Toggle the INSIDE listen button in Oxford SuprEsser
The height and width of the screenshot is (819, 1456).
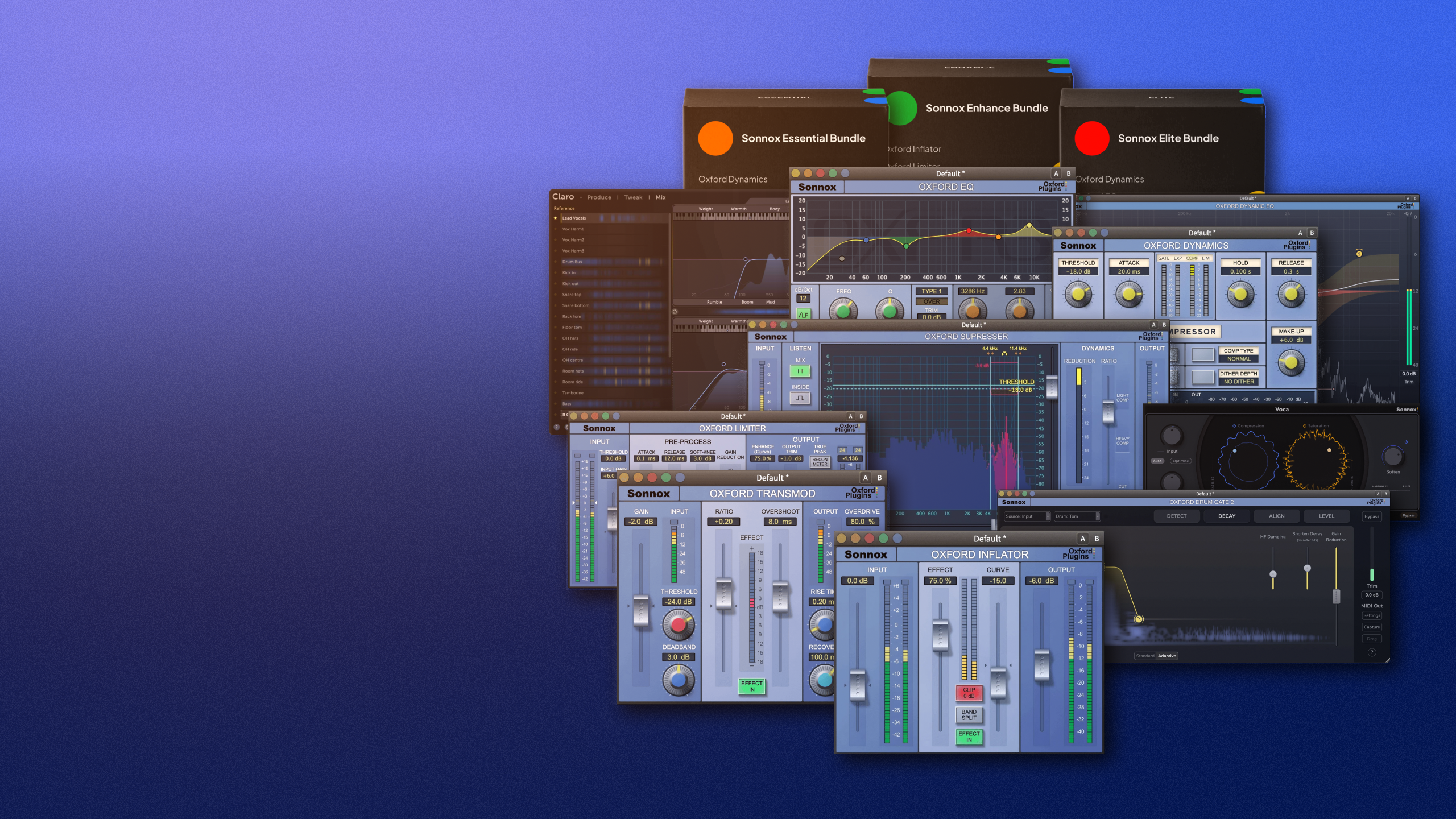(800, 398)
